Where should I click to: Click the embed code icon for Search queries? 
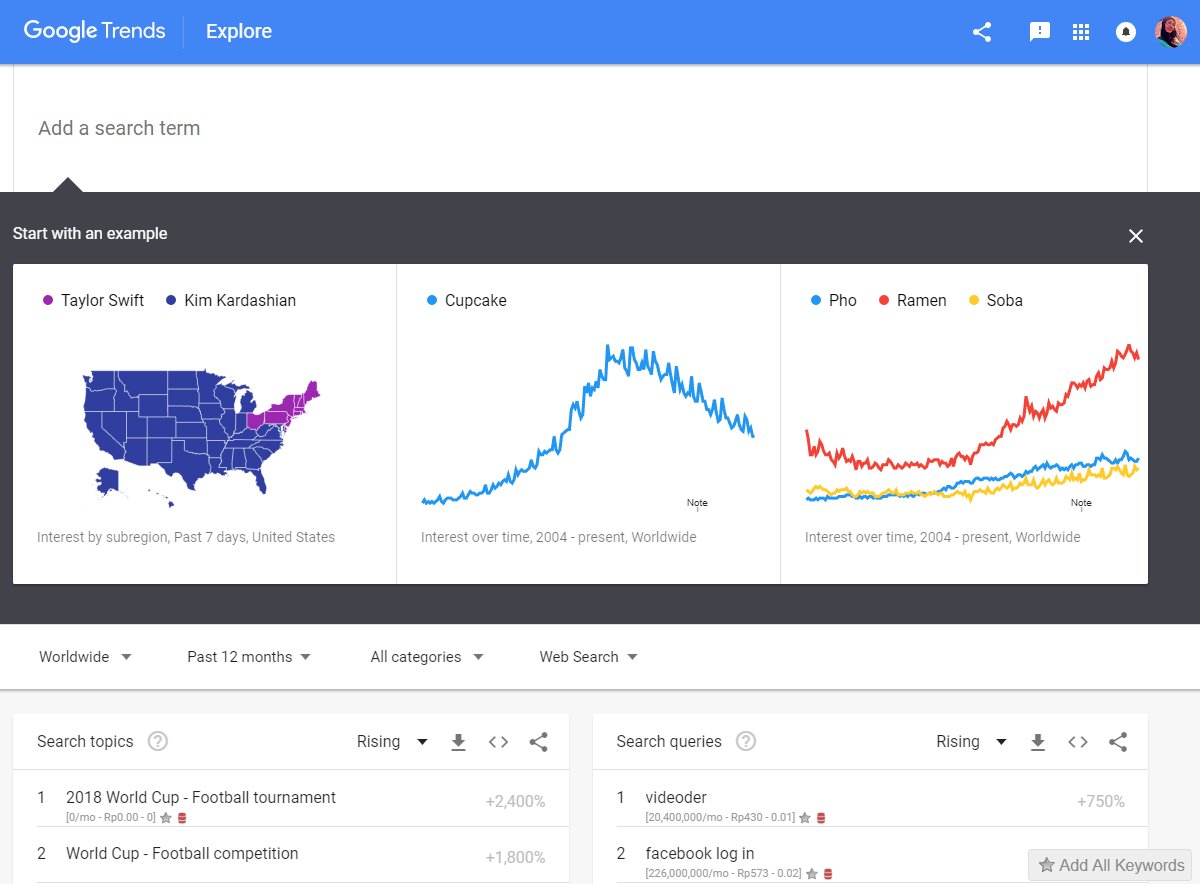click(x=1077, y=742)
